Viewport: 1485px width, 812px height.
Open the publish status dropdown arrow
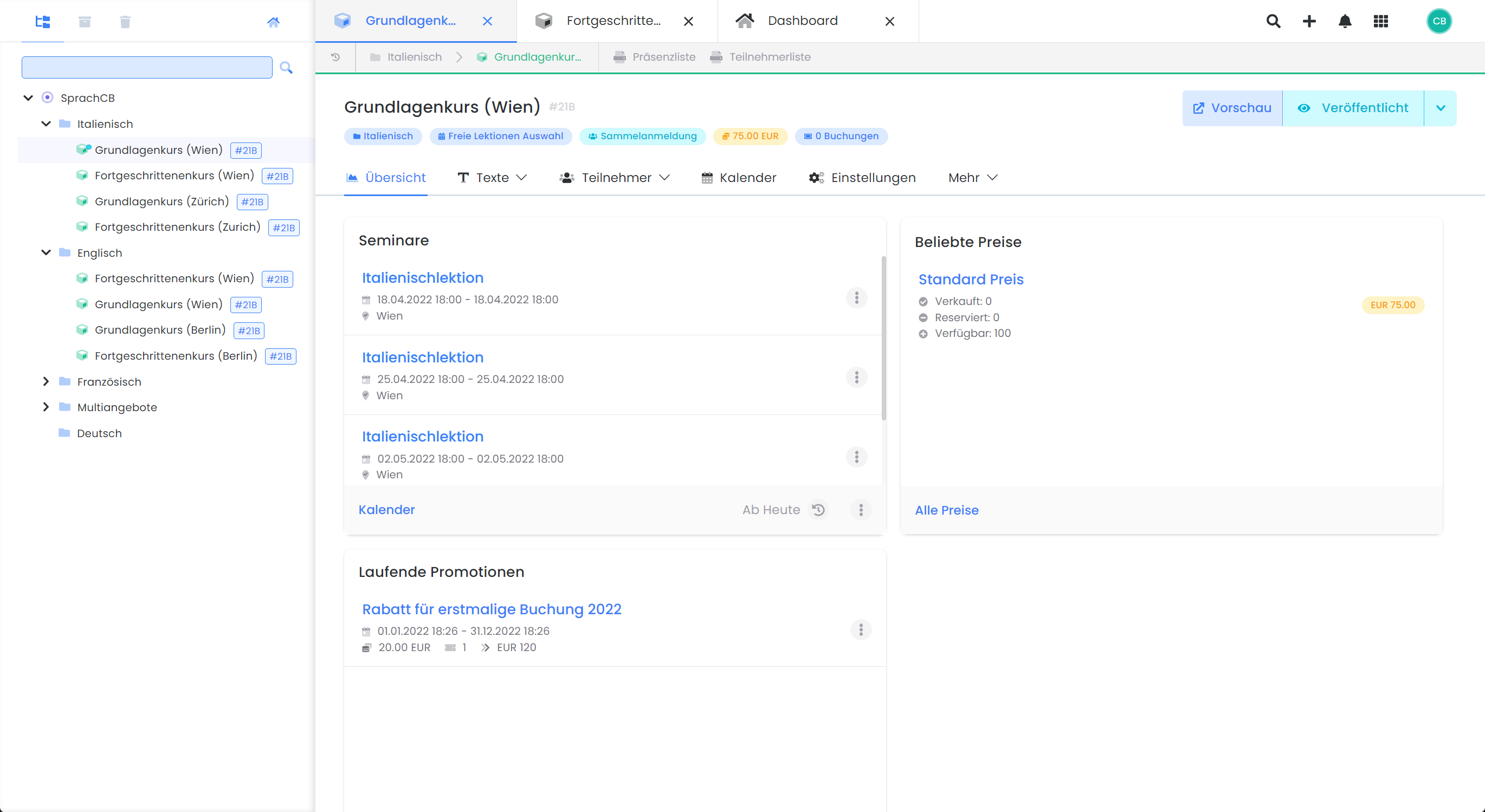coord(1440,108)
